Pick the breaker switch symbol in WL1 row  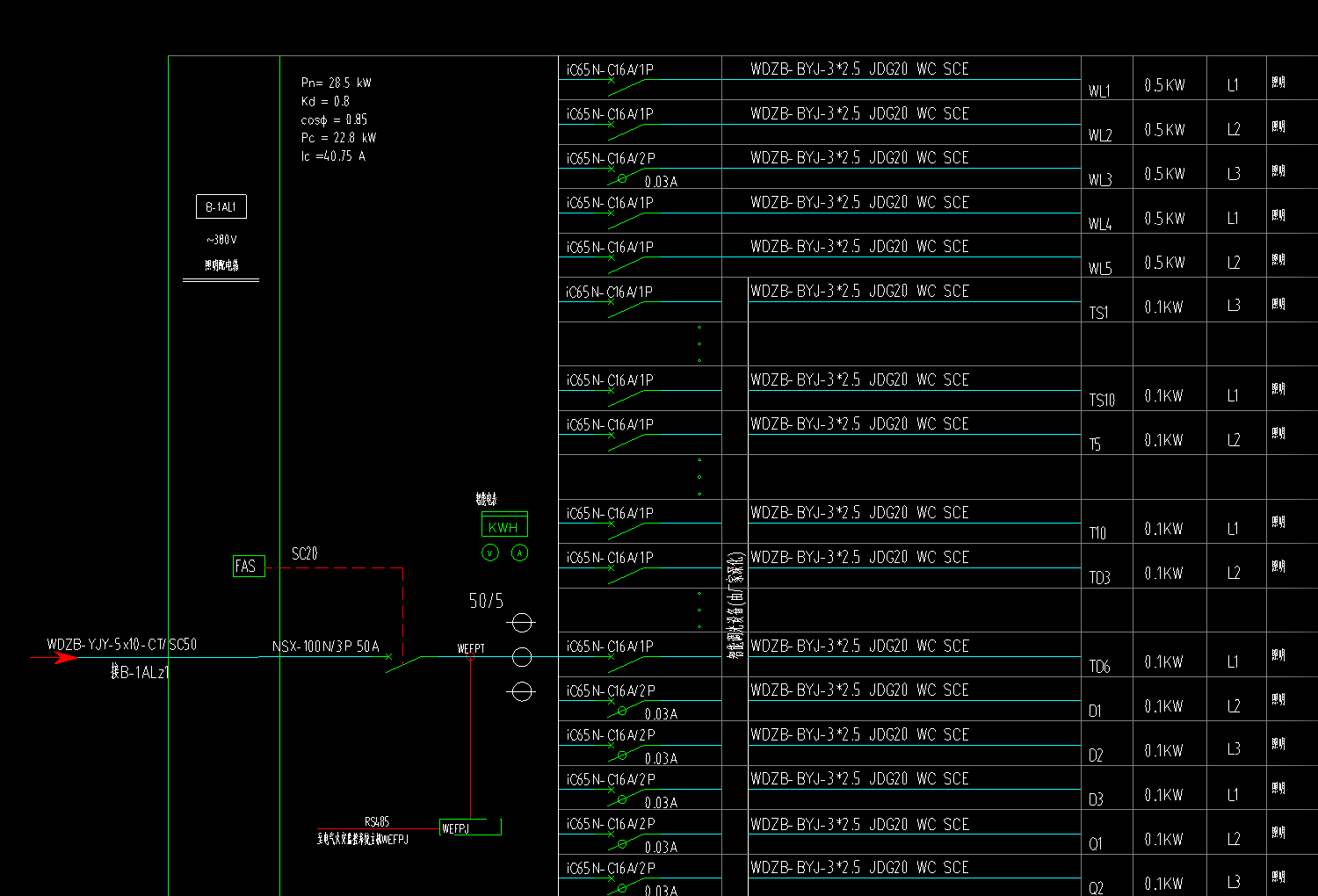coord(626,85)
